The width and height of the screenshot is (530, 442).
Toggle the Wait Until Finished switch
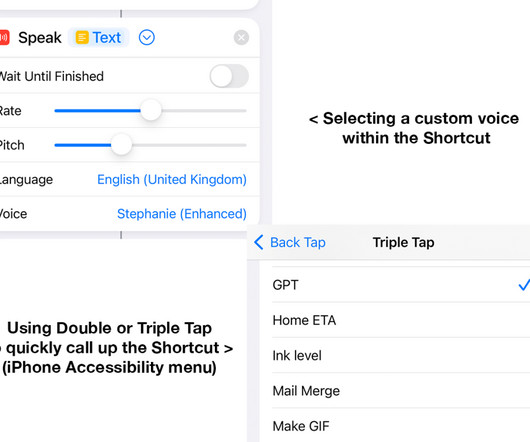229,76
